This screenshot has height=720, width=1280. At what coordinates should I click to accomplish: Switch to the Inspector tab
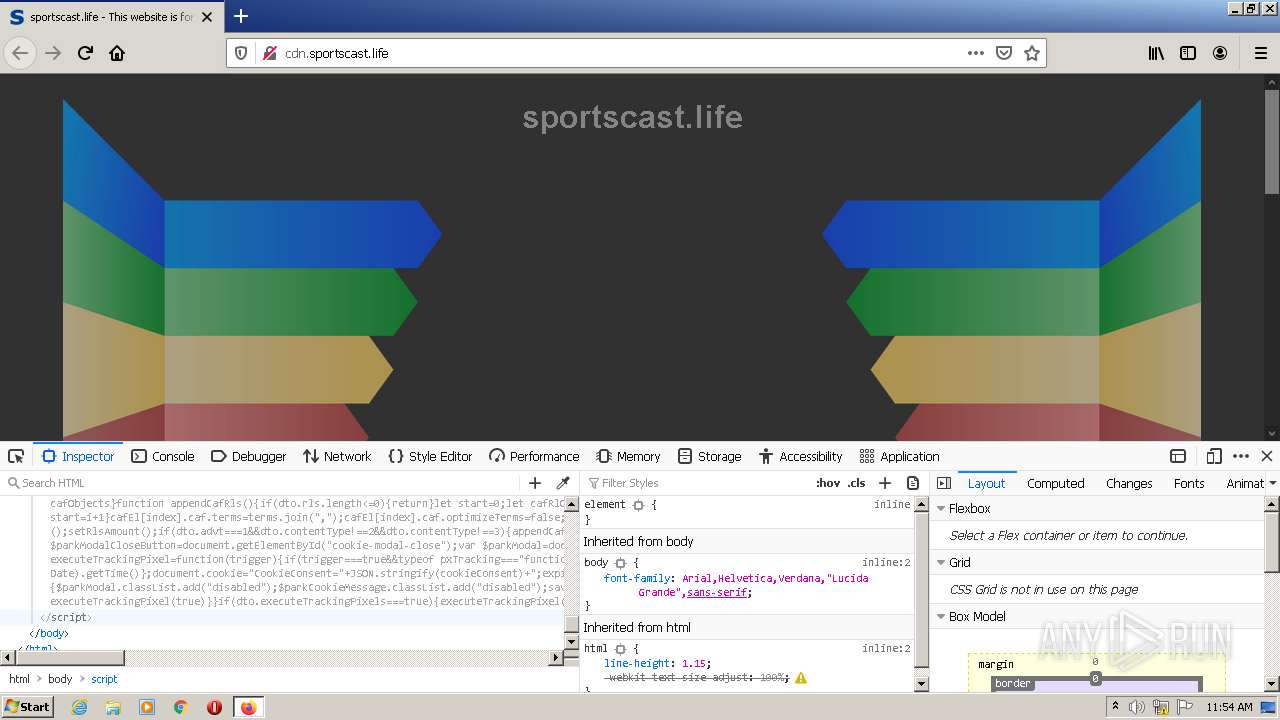pos(78,456)
